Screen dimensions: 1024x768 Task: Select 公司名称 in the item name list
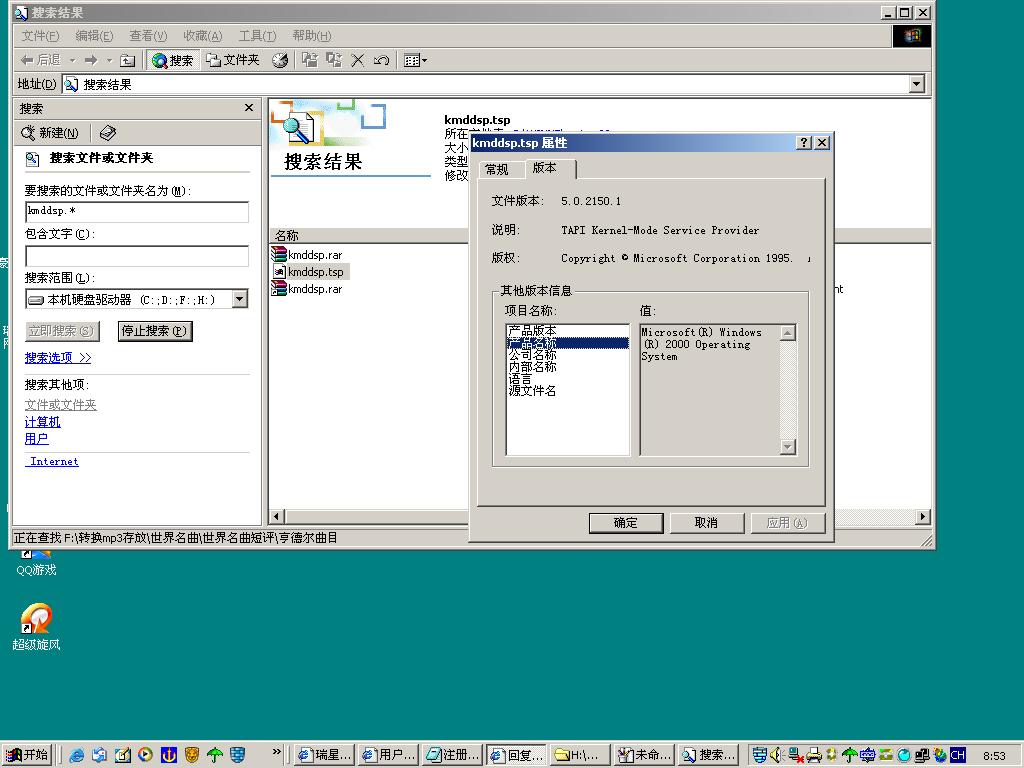(x=532, y=355)
